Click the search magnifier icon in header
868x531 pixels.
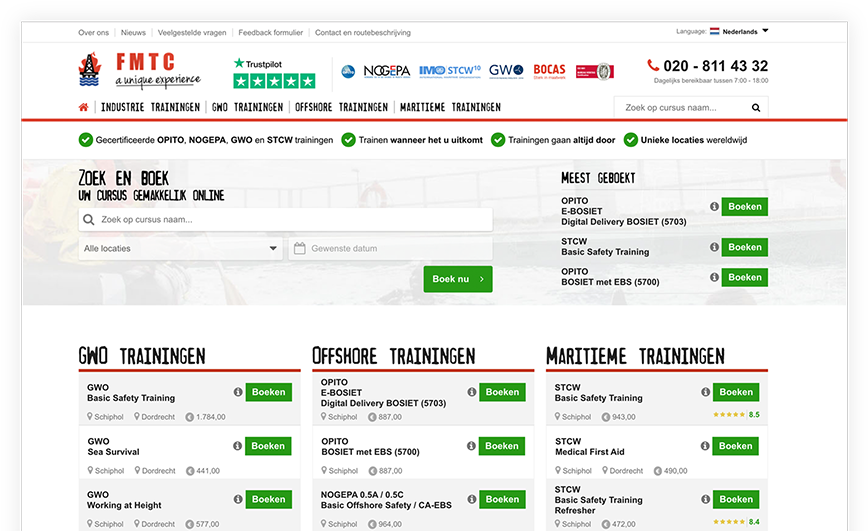[x=756, y=108]
